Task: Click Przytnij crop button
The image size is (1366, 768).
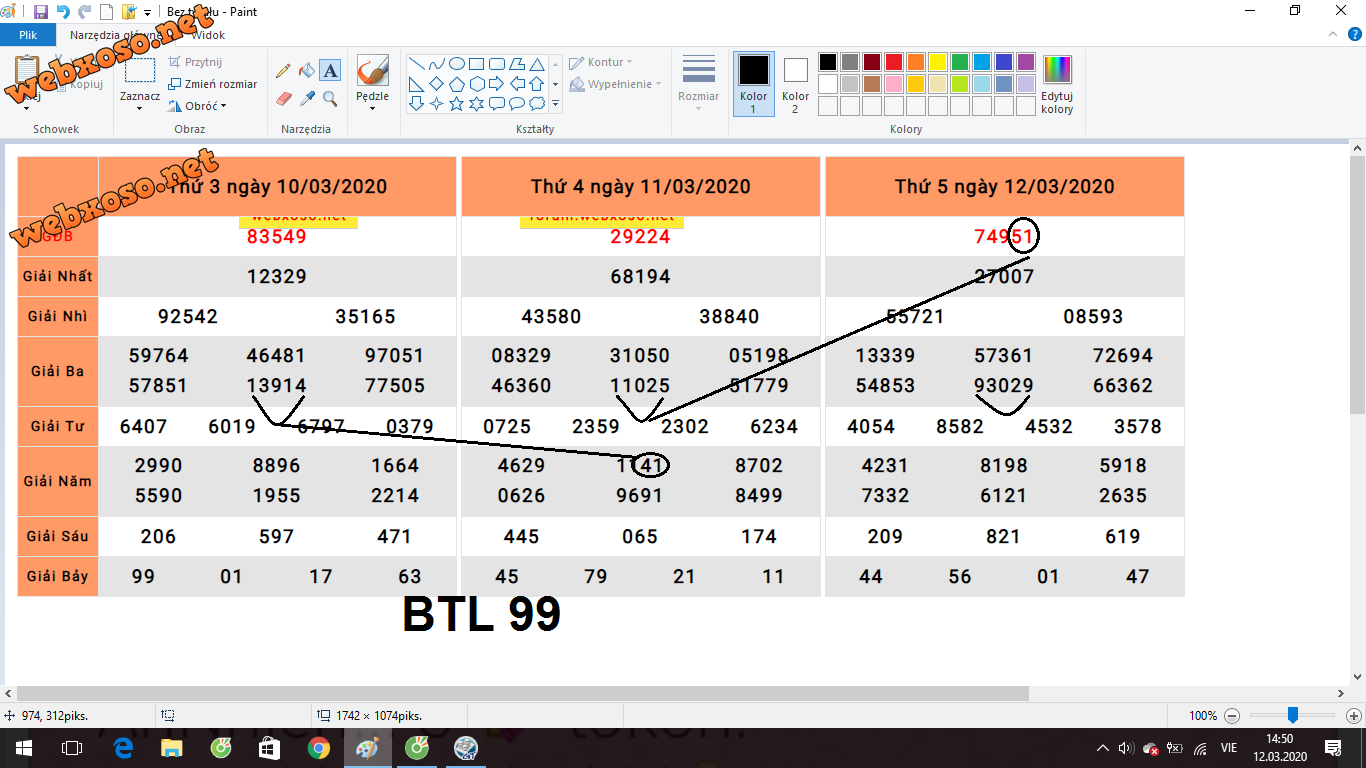Action: tap(195, 62)
